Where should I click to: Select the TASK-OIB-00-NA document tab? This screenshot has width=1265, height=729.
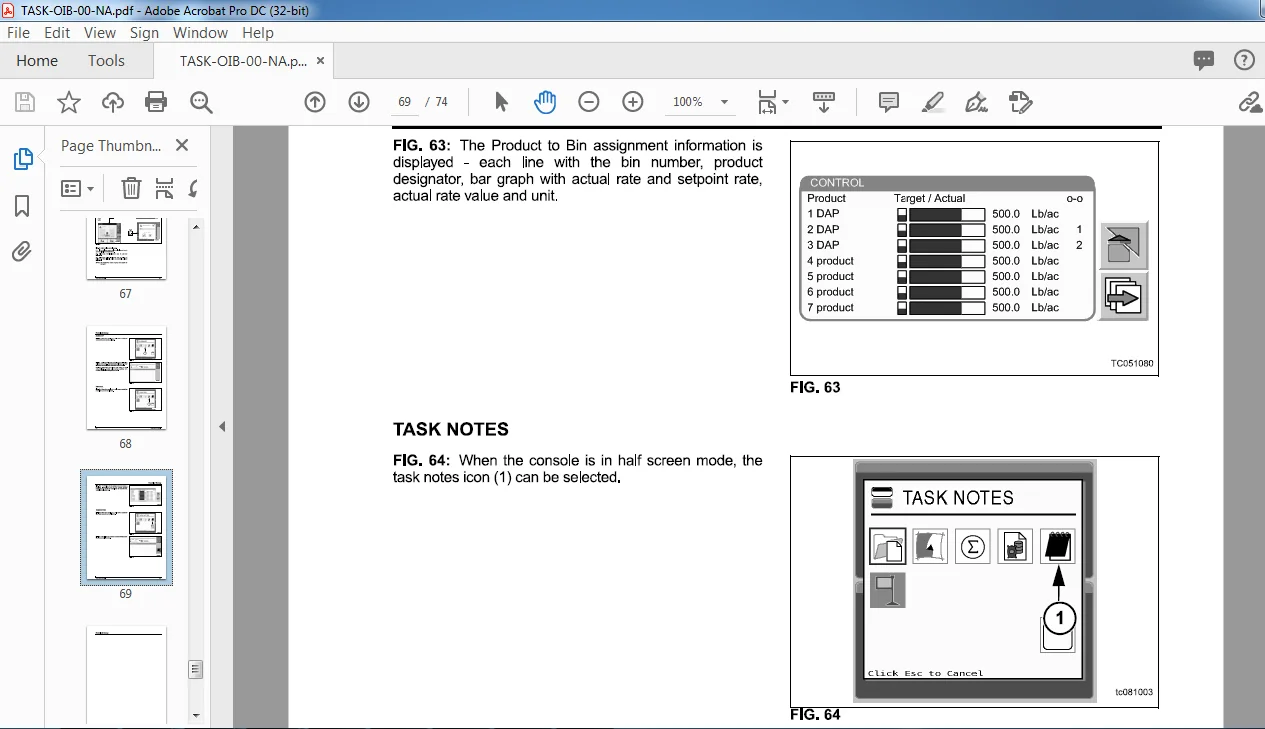click(x=243, y=61)
